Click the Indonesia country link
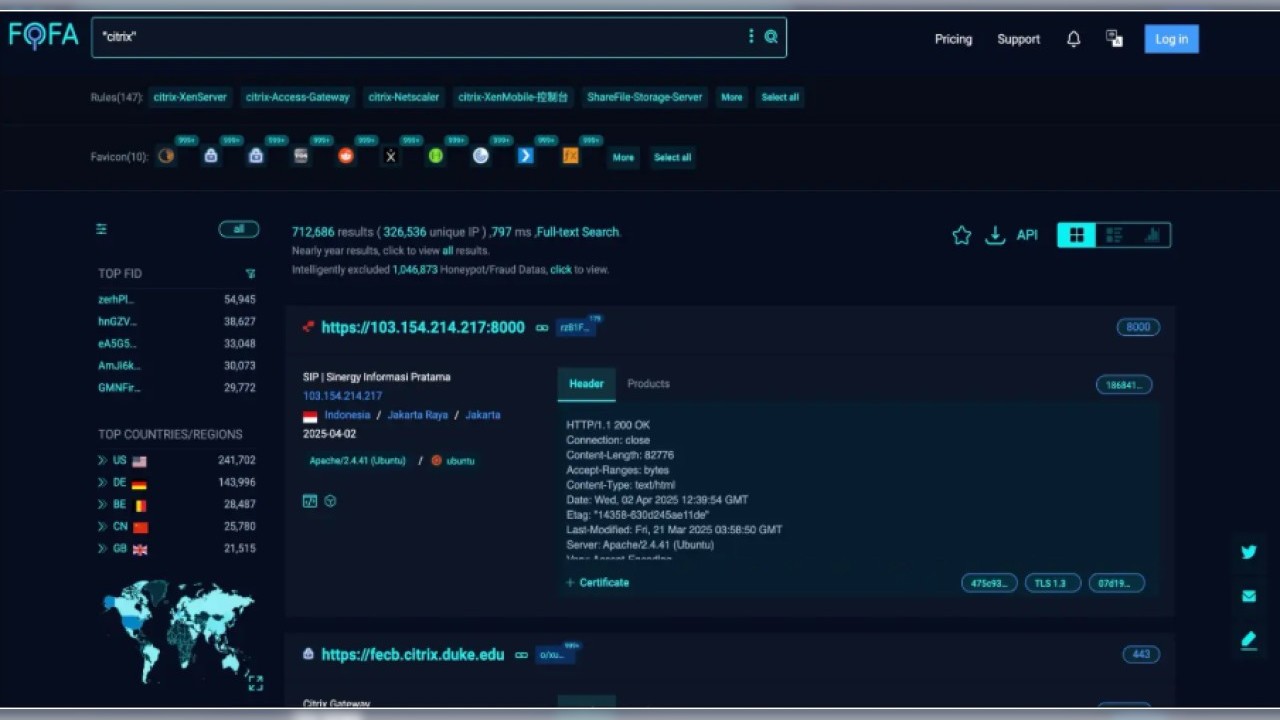The height and width of the screenshot is (720, 1280). [347, 415]
